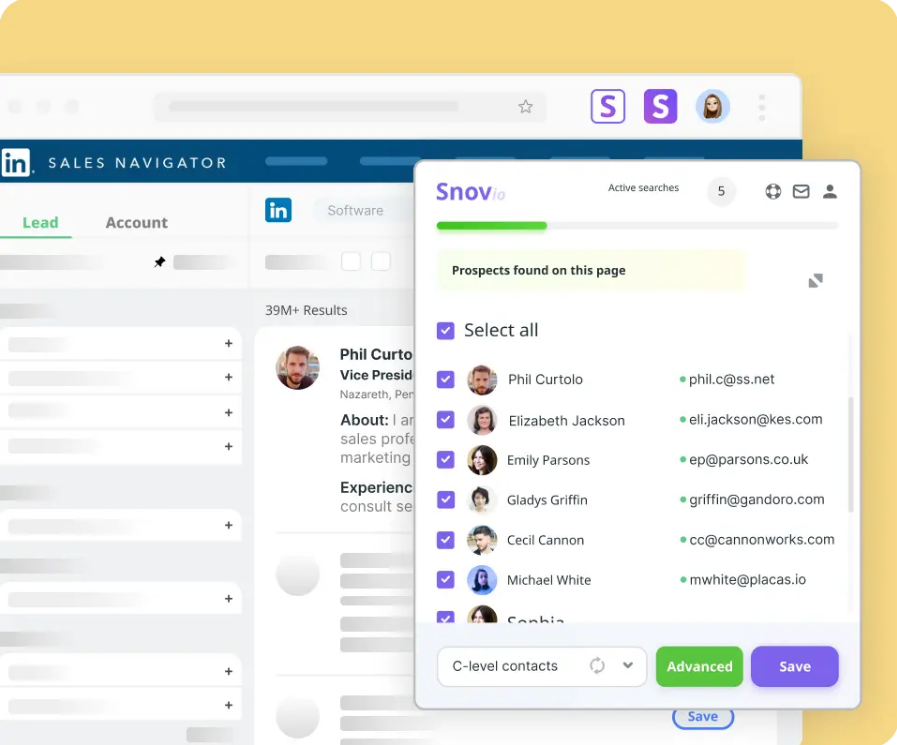Click Emily Parsons's avatar in list
The image size is (897, 745).
pos(482,460)
